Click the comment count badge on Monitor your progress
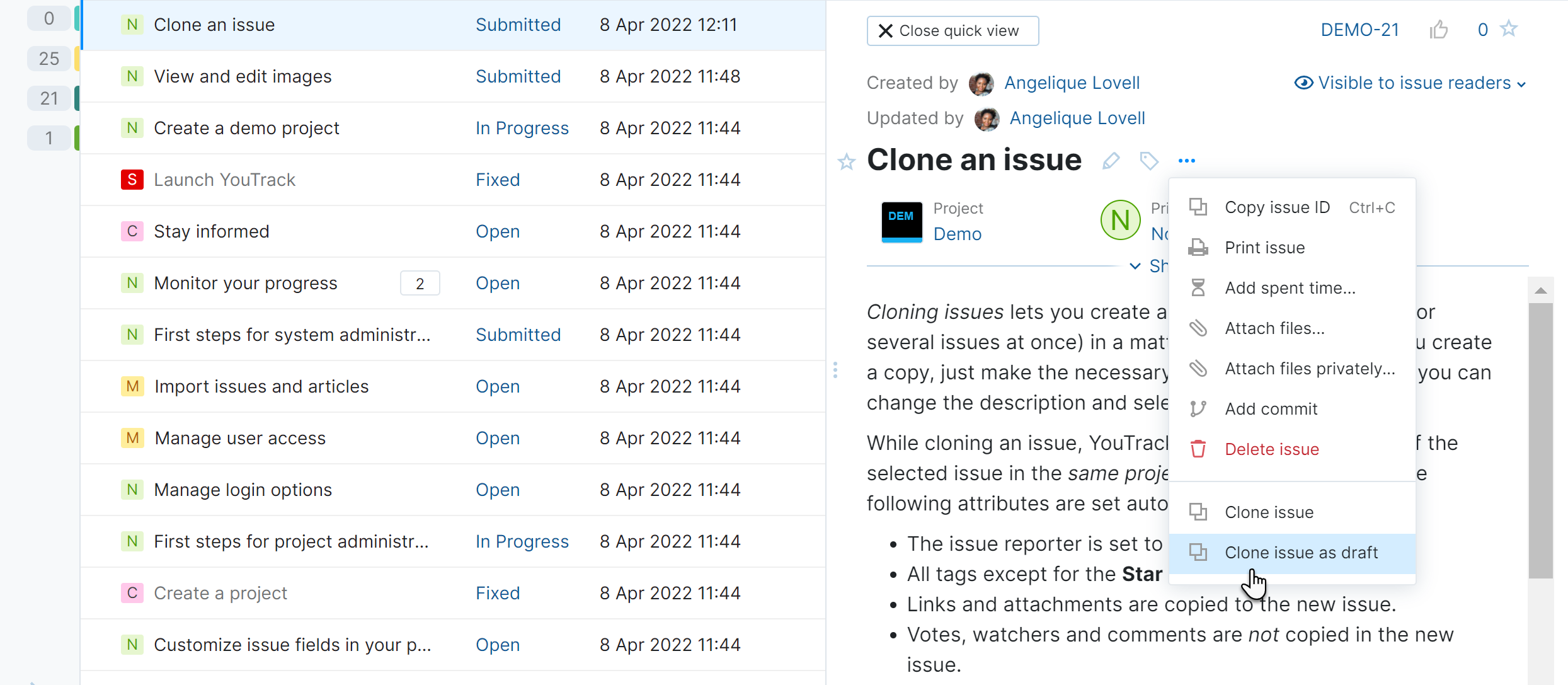 pyautogui.click(x=420, y=284)
